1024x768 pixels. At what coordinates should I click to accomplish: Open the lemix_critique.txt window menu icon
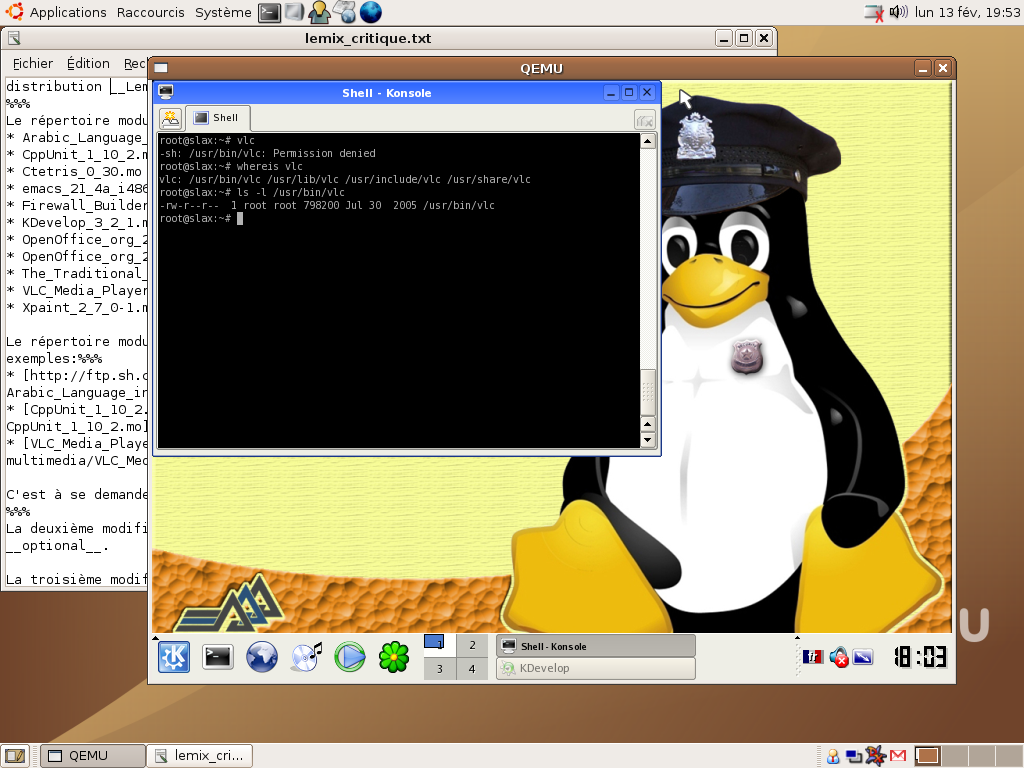tap(14, 38)
